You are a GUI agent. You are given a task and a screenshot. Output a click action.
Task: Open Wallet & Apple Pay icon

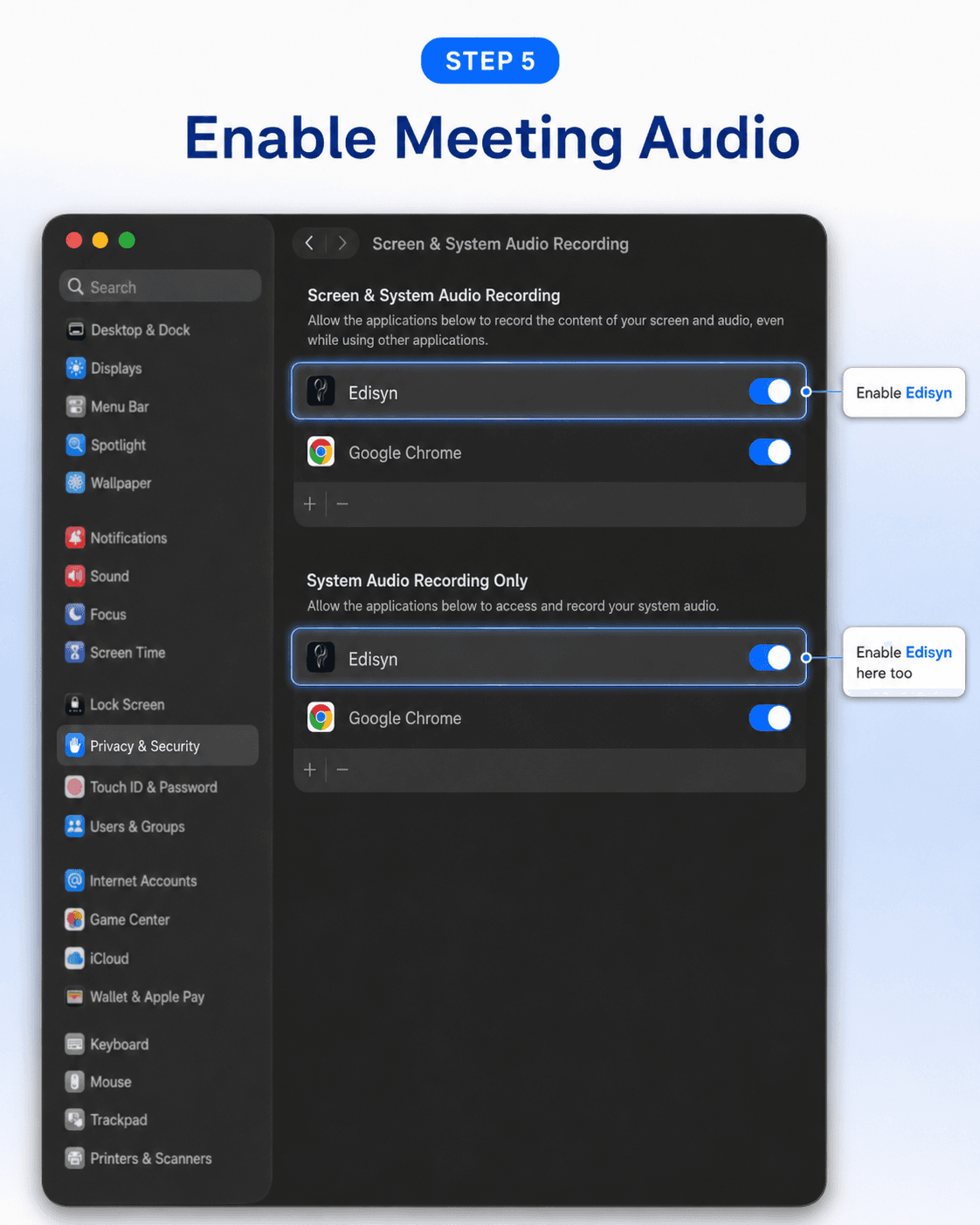coord(75,997)
